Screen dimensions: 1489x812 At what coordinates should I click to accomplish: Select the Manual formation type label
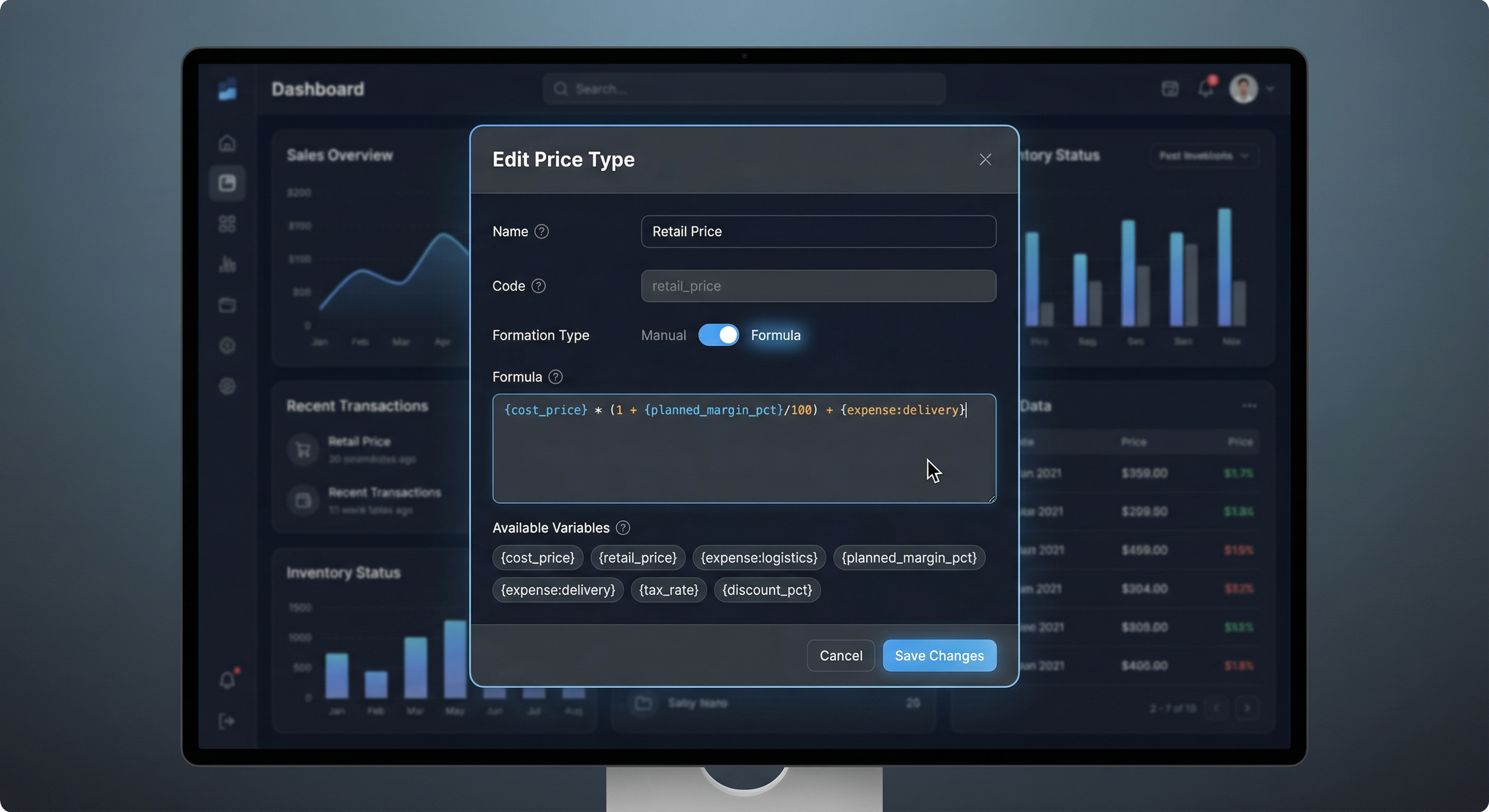pos(663,335)
